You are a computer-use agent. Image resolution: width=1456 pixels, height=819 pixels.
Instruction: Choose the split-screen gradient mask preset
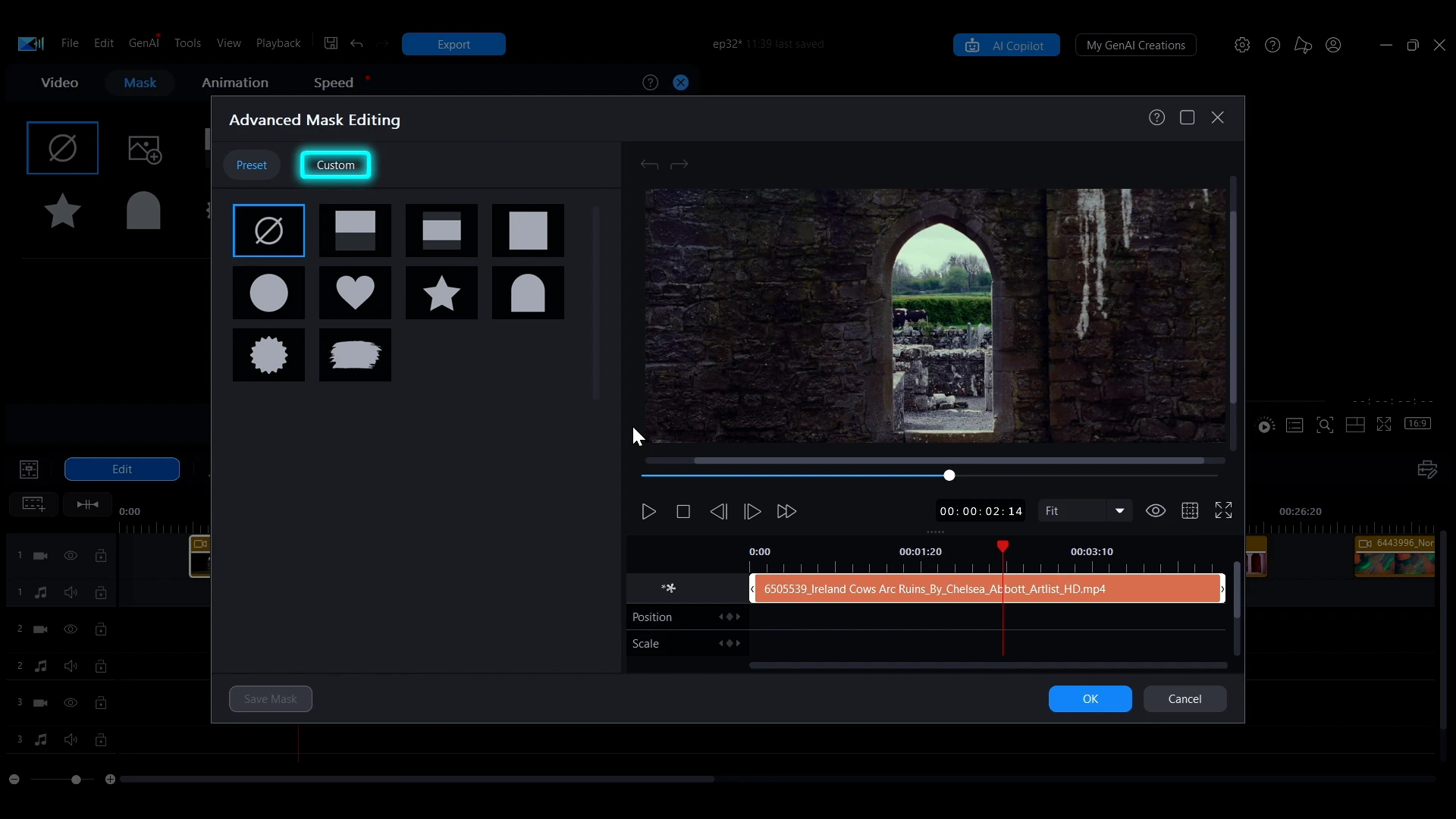coord(355,231)
